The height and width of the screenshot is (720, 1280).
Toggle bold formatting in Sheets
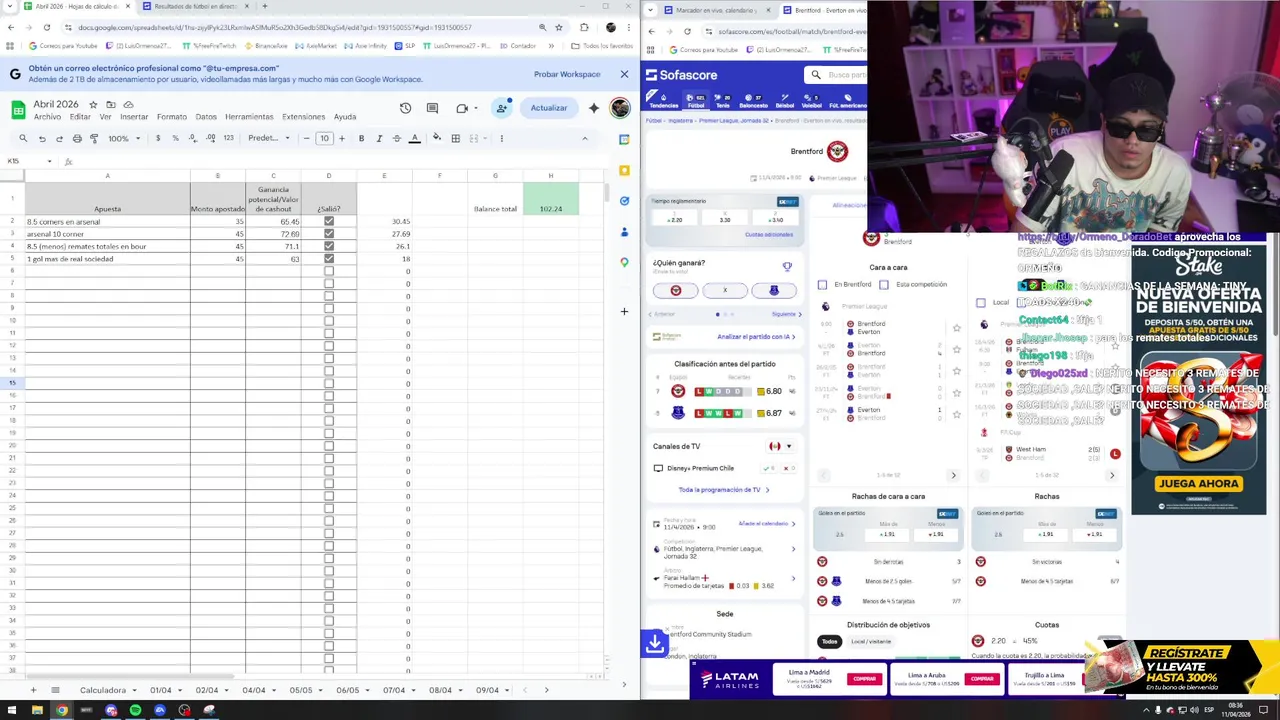click(x=361, y=138)
